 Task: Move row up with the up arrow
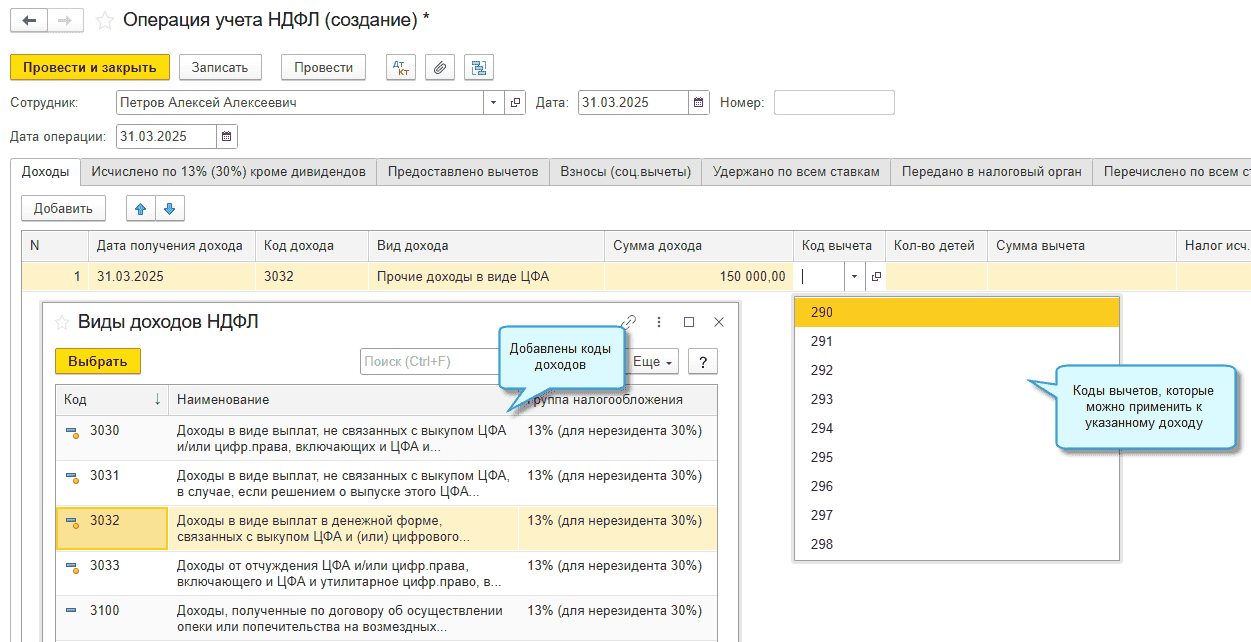coord(140,208)
